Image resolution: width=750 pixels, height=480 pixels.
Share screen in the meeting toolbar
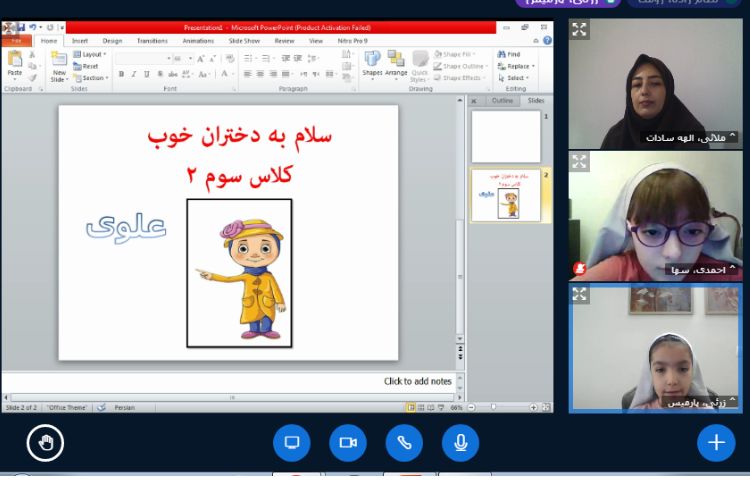click(x=291, y=443)
